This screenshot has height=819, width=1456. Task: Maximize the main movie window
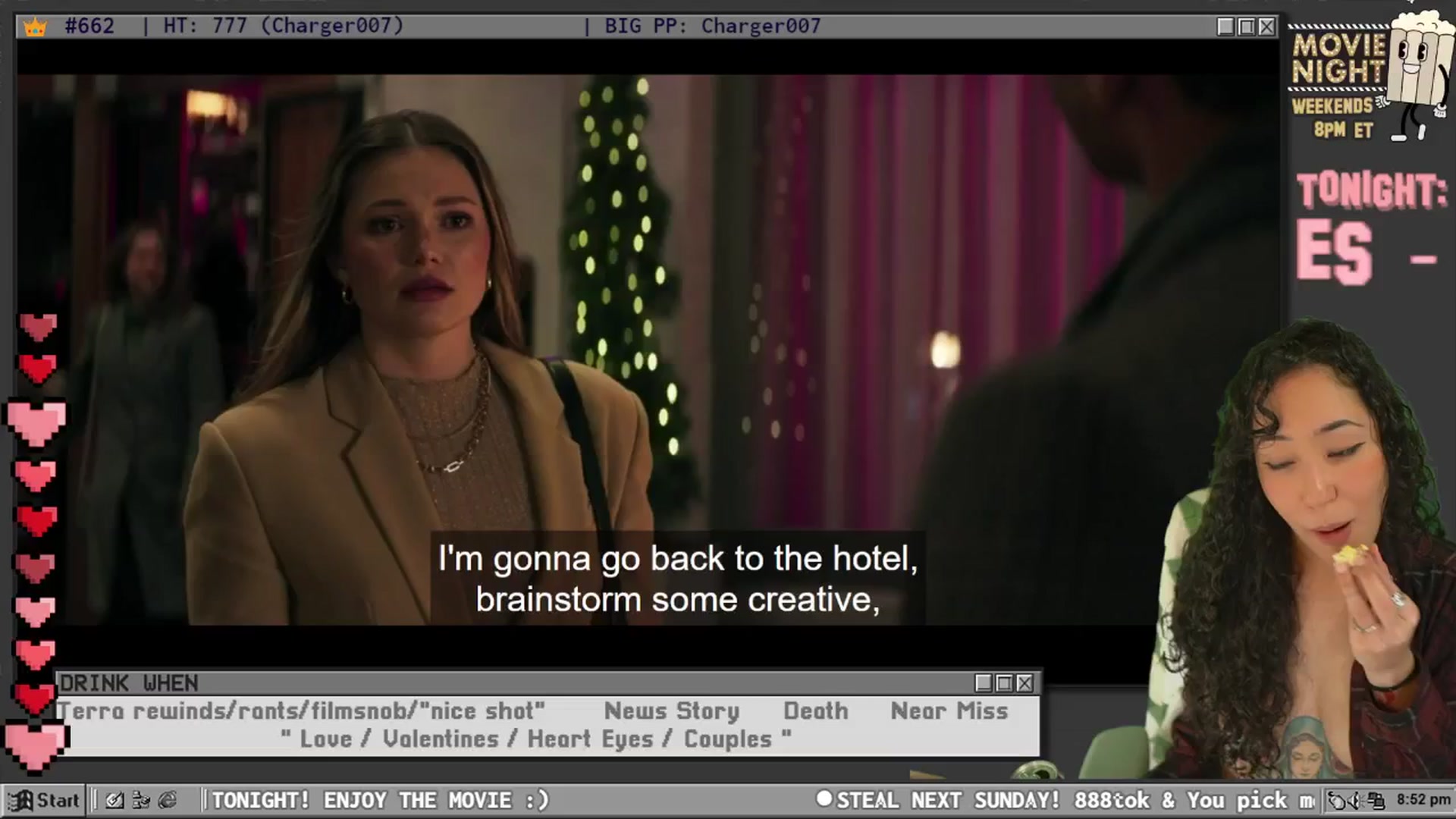[1246, 27]
